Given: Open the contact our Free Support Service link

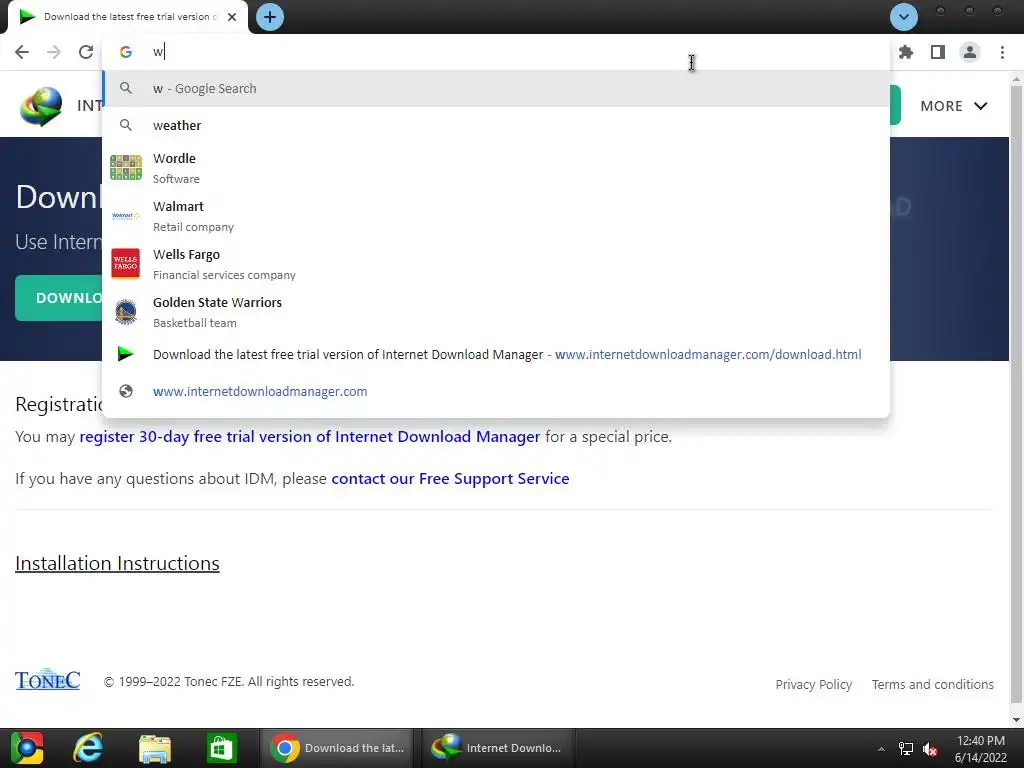Looking at the screenshot, I should click(450, 479).
